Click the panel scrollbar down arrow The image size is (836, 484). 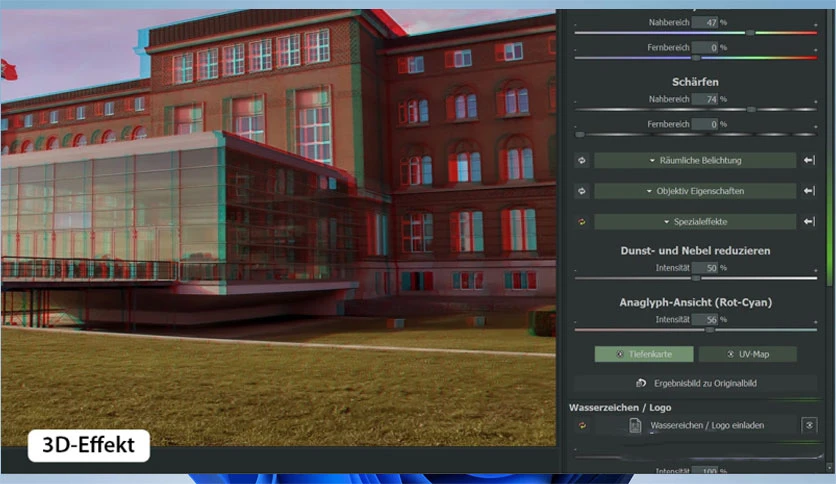point(829,467)
